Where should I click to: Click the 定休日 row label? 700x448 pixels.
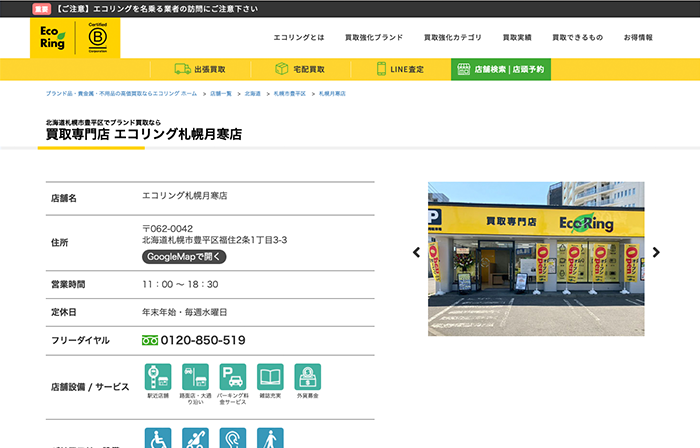63,312
